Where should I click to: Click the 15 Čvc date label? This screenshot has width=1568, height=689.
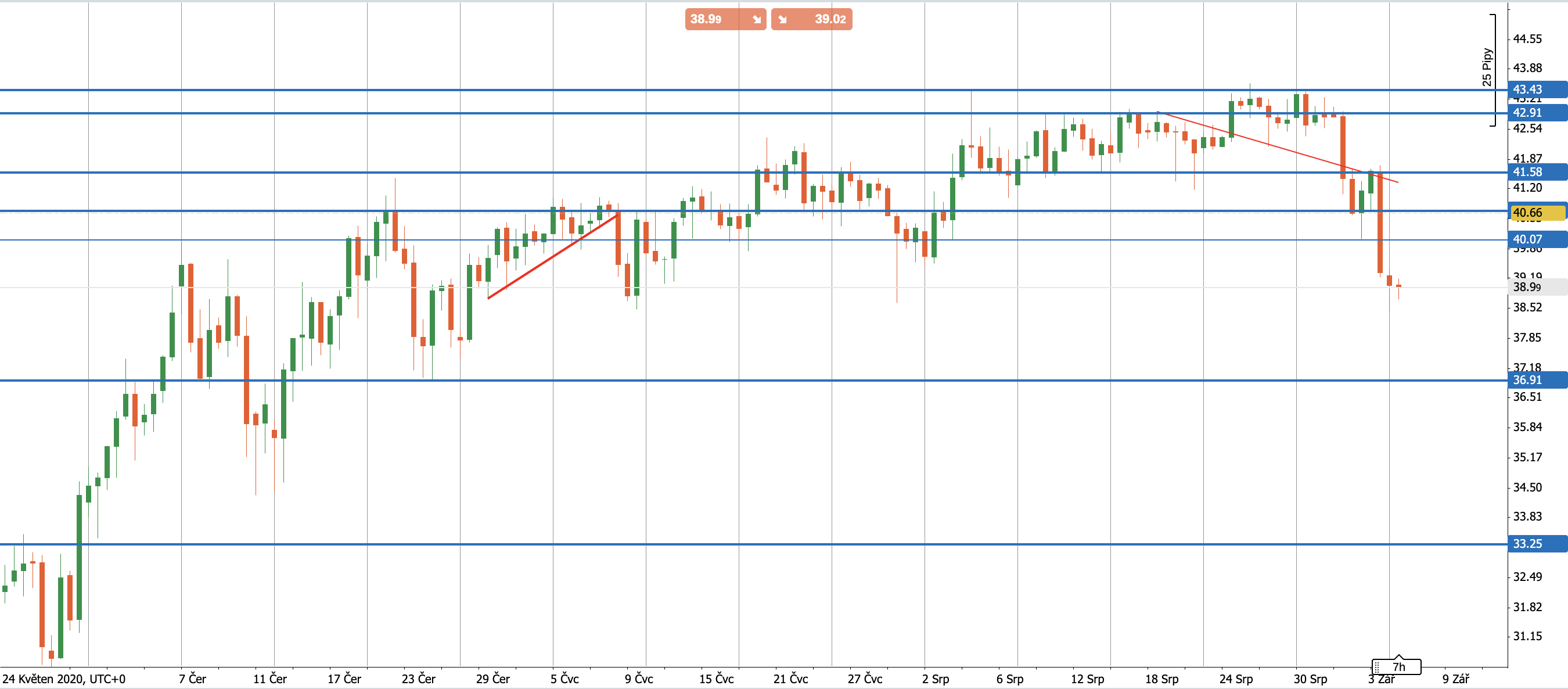coord(716,679)
